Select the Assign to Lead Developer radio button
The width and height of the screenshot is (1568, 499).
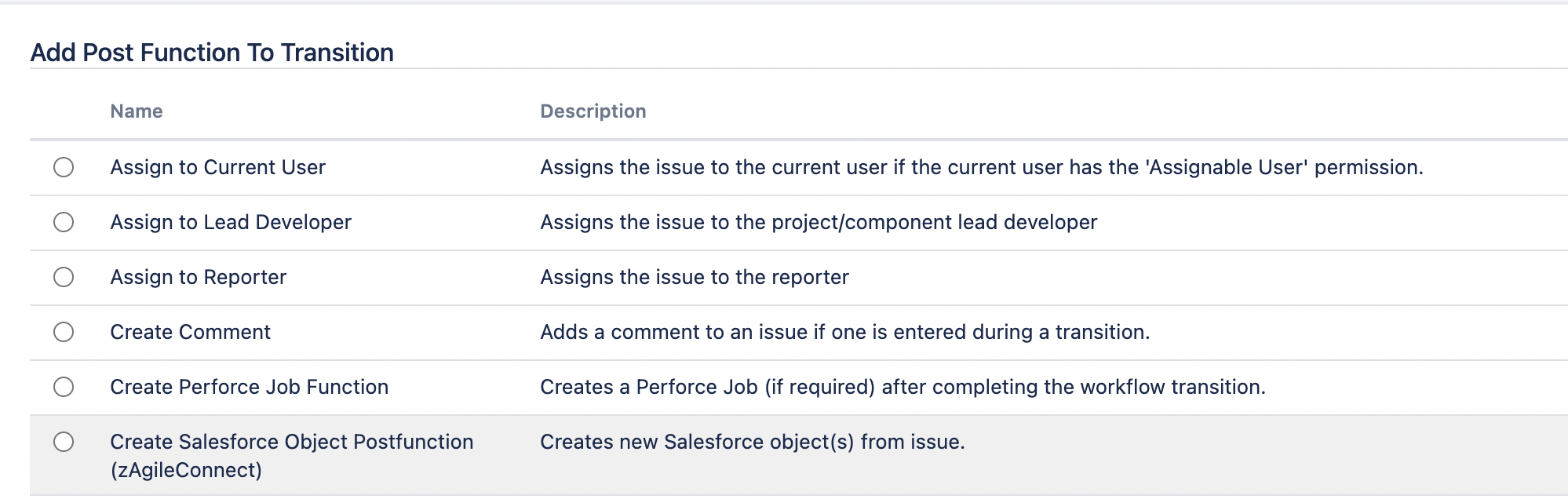click(64, 222)
